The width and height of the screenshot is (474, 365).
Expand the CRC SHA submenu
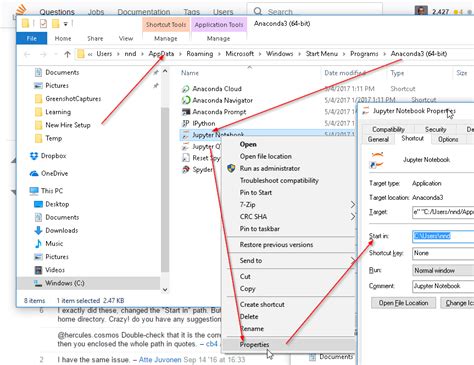pyautogui.click(x=353, y=217)
